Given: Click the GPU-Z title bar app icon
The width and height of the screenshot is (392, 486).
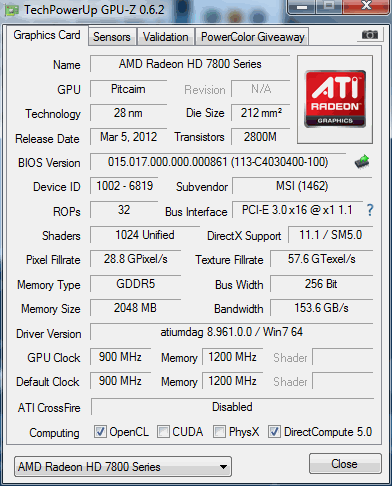Looking at the screenshot, I should coord(11,10).
